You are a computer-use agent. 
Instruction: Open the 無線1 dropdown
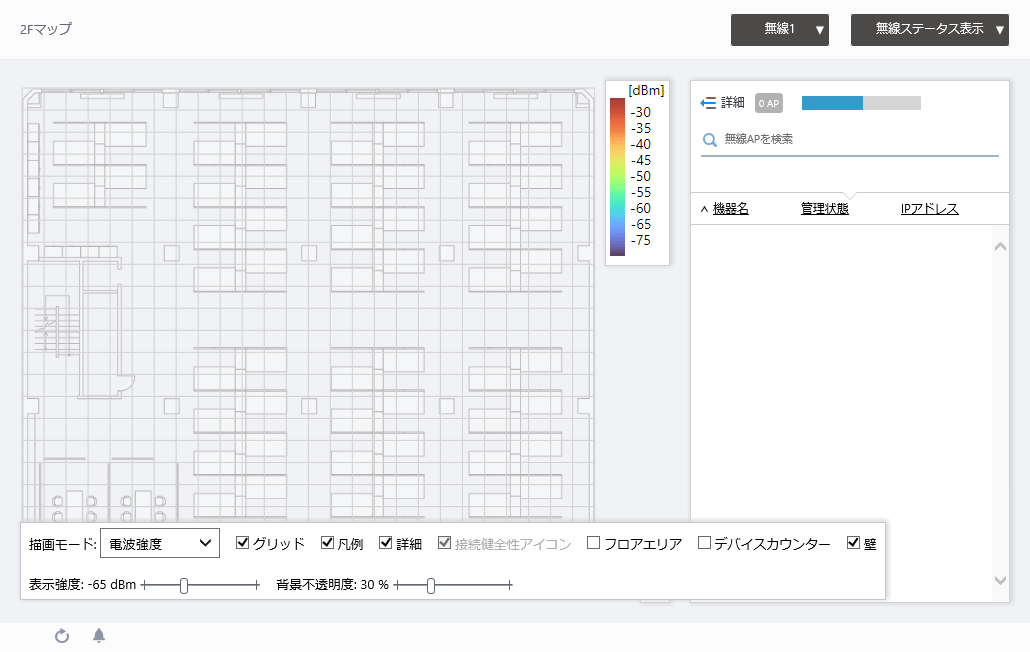coord(780,30)
